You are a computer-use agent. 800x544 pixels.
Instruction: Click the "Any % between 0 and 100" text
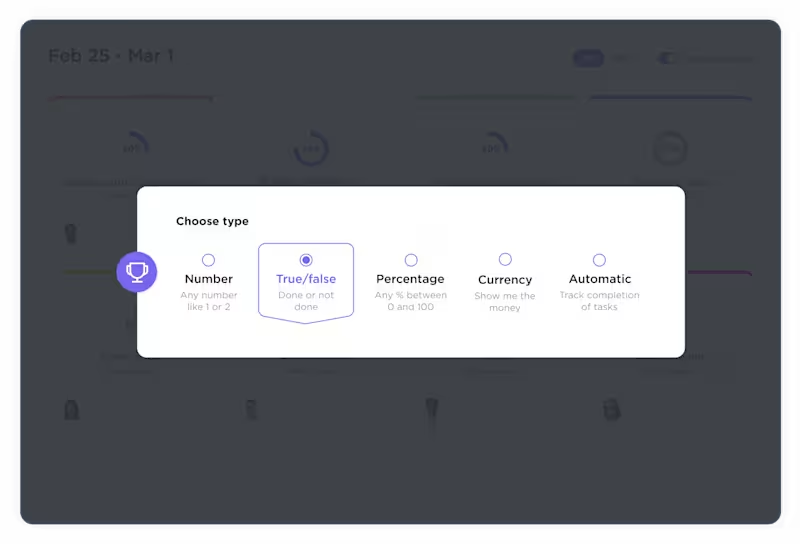pos(410,301)
